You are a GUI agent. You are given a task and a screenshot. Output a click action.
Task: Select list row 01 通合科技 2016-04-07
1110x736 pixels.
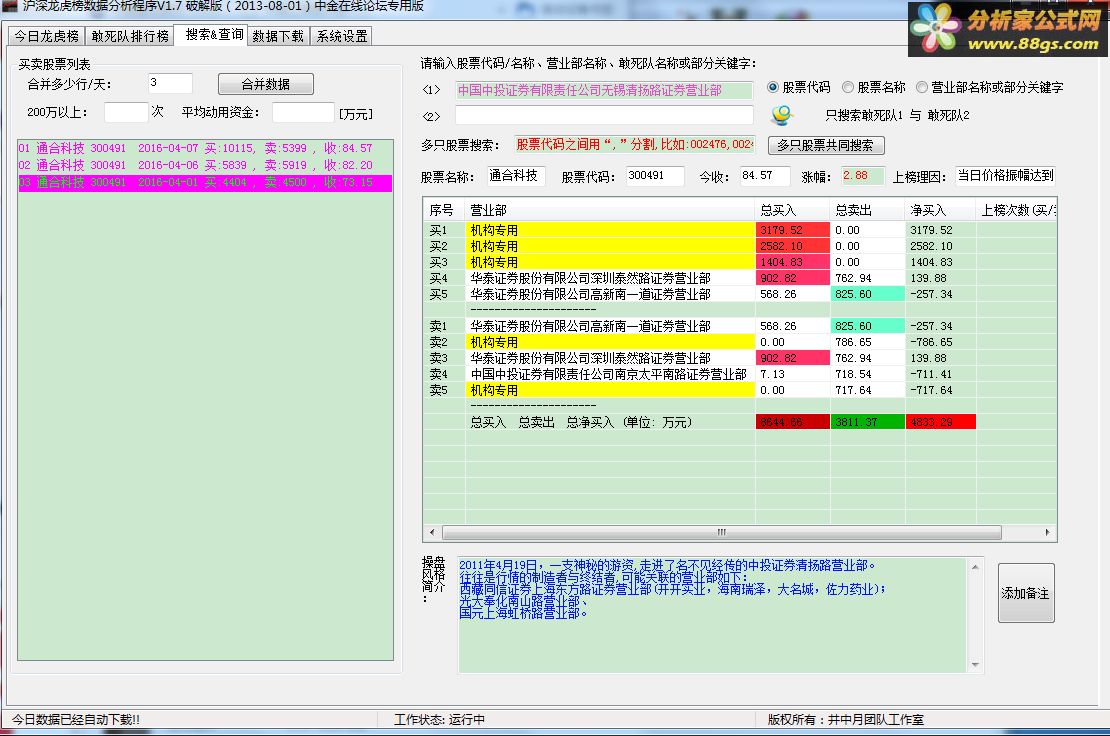tap(205, 149)
